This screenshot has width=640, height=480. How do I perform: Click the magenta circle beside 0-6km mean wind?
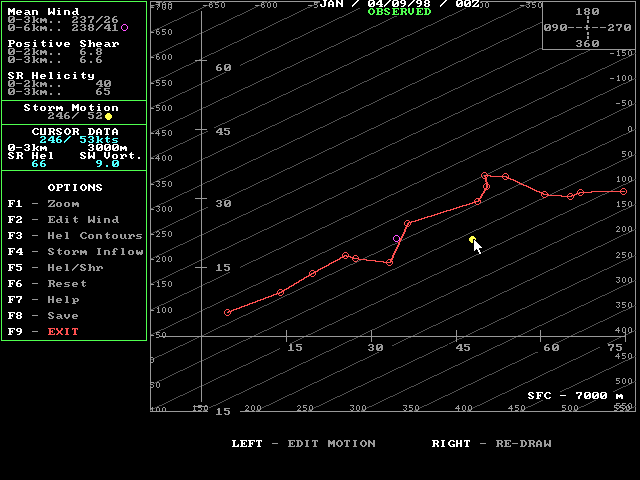coord(124,28)
